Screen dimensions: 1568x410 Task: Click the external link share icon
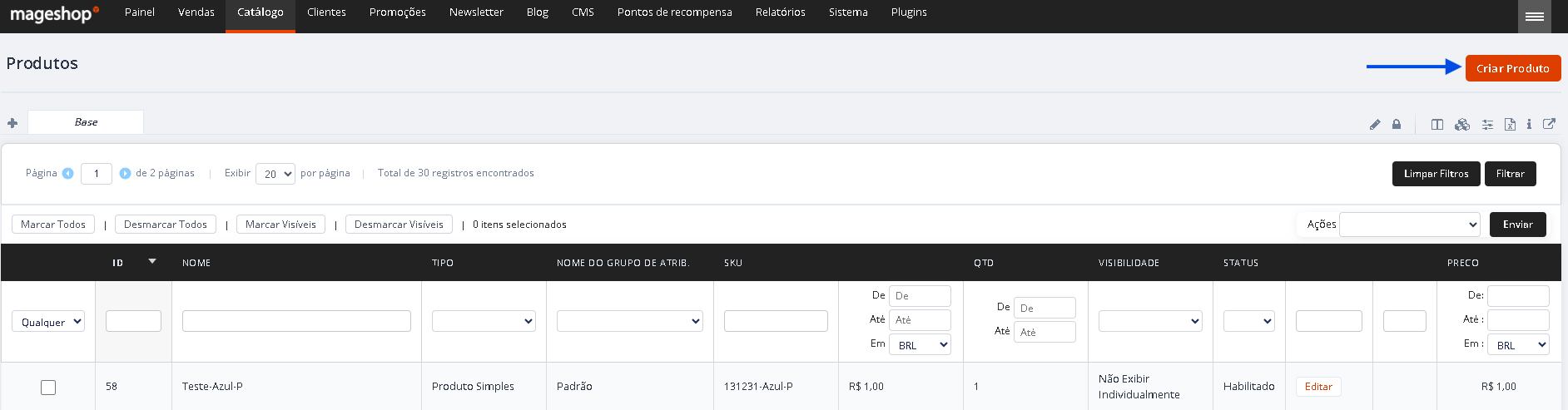(x=1549, y=124)
